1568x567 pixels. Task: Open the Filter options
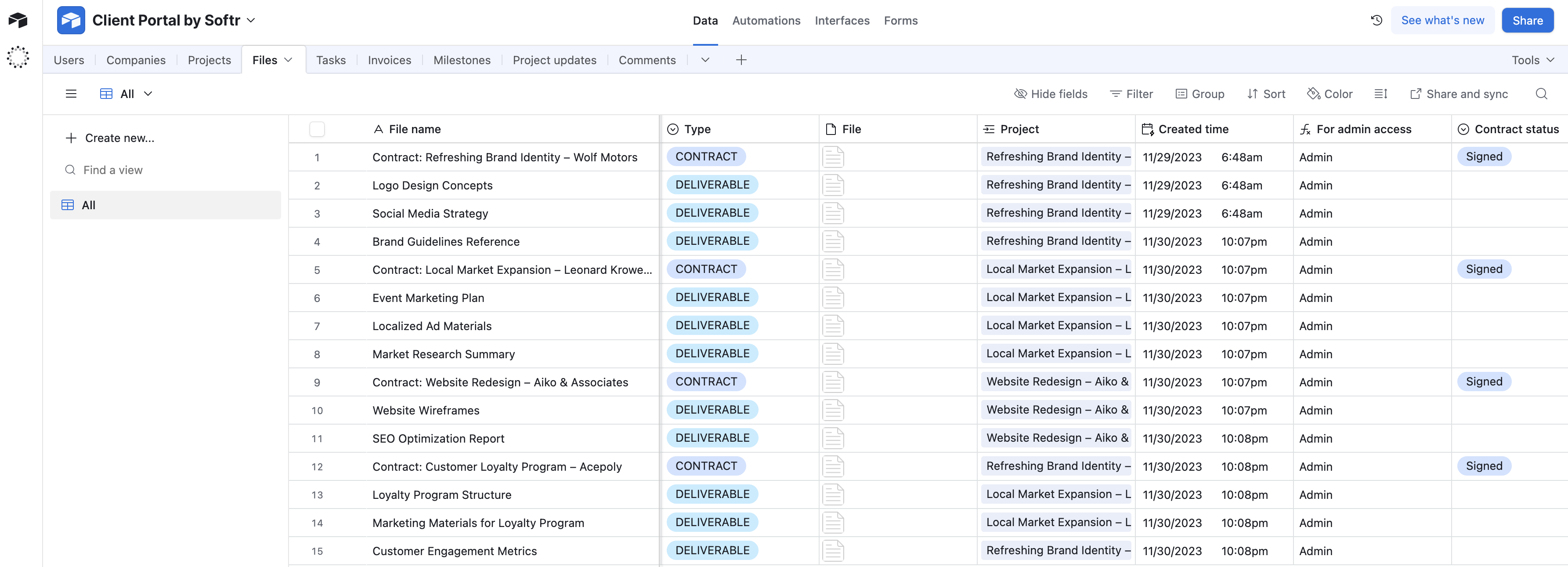click(1131, 94)
